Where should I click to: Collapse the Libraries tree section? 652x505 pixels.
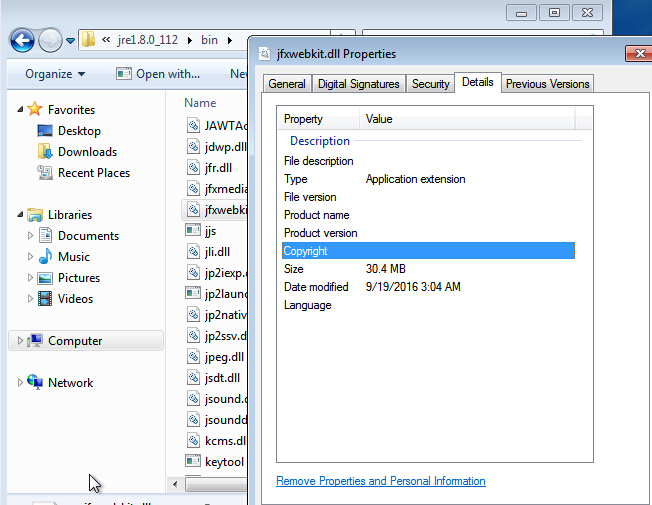[21, 215]
